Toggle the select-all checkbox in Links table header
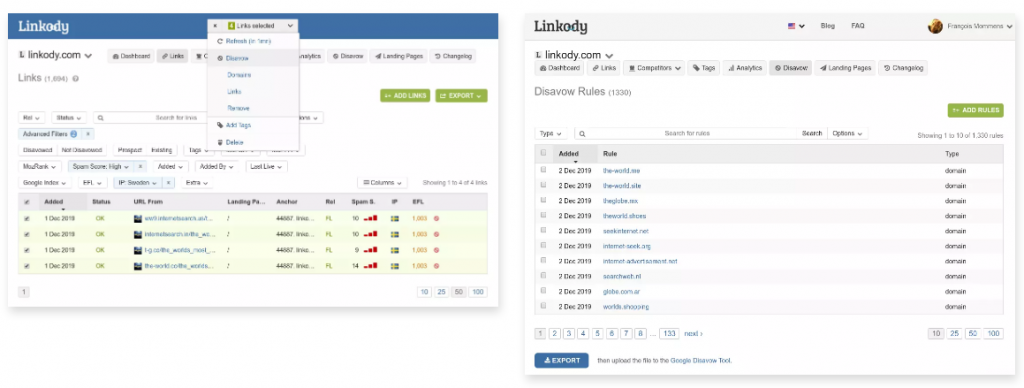Viewport: 1024px width, 388px height. coord(27,202)
